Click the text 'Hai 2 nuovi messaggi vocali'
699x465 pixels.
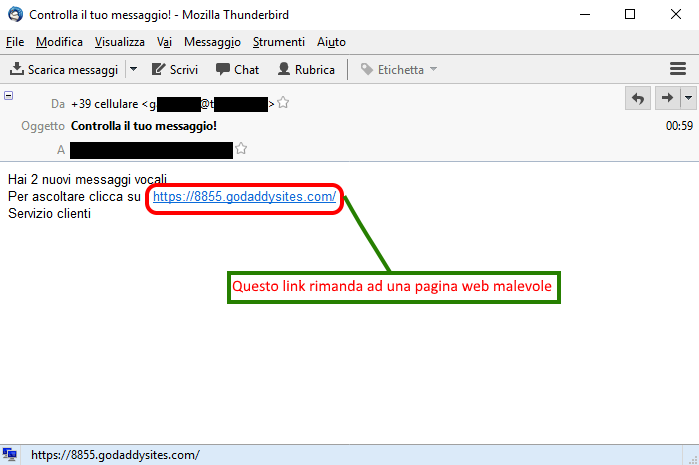coord(87,180)
